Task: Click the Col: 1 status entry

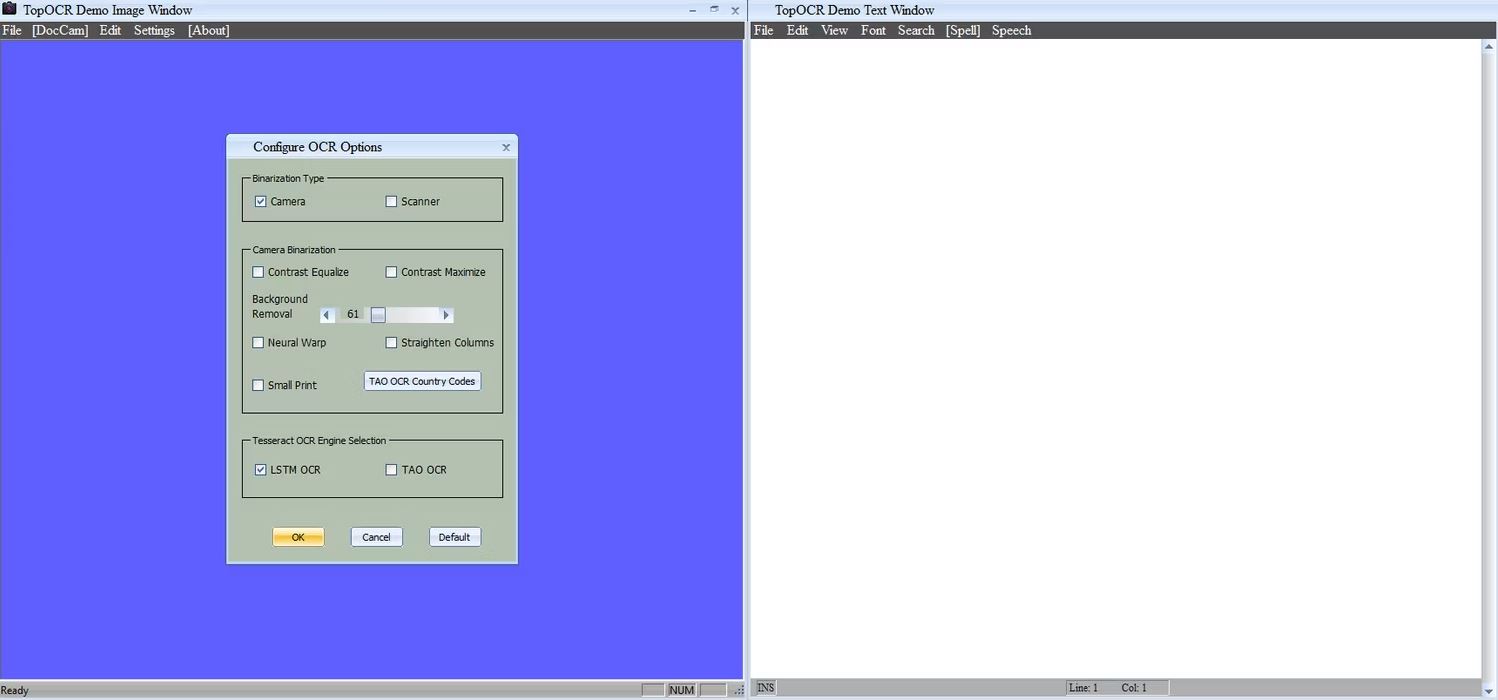Action: click(x=1134, y=688)
